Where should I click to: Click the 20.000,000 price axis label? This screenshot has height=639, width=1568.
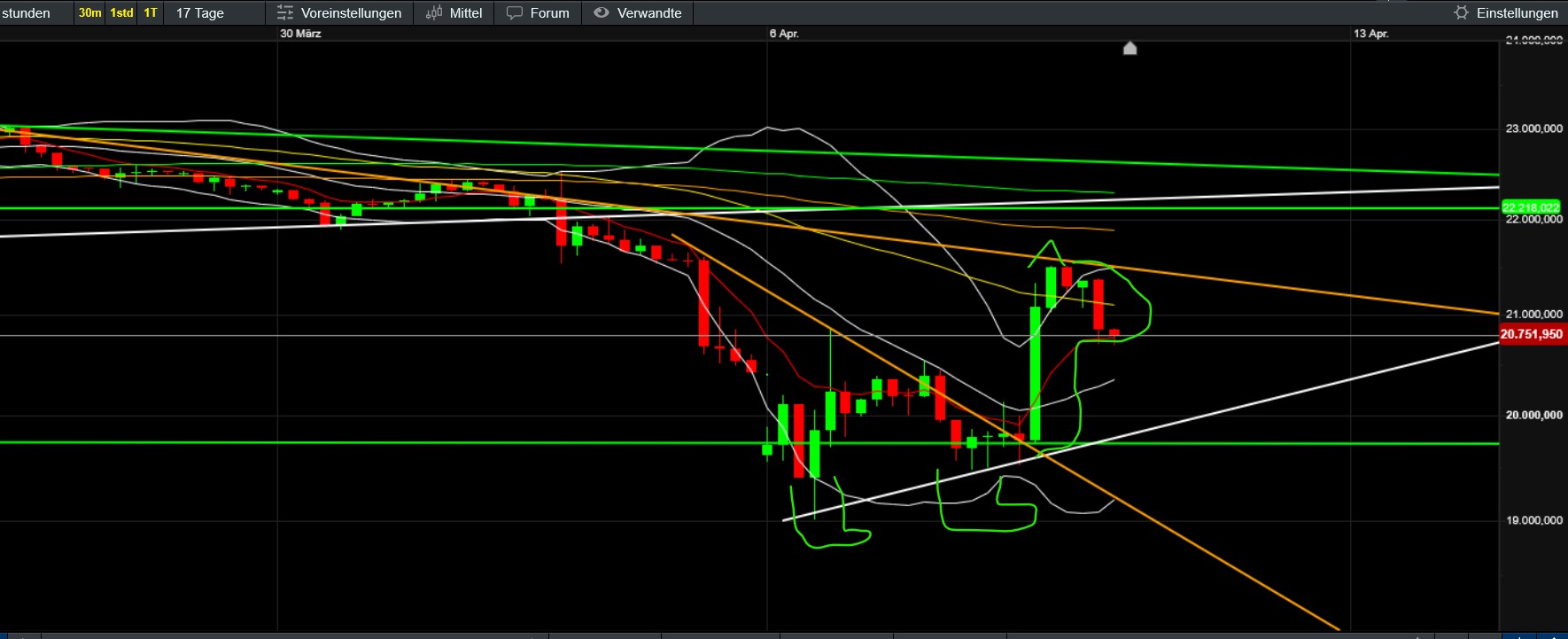[x=1534, y=415]
